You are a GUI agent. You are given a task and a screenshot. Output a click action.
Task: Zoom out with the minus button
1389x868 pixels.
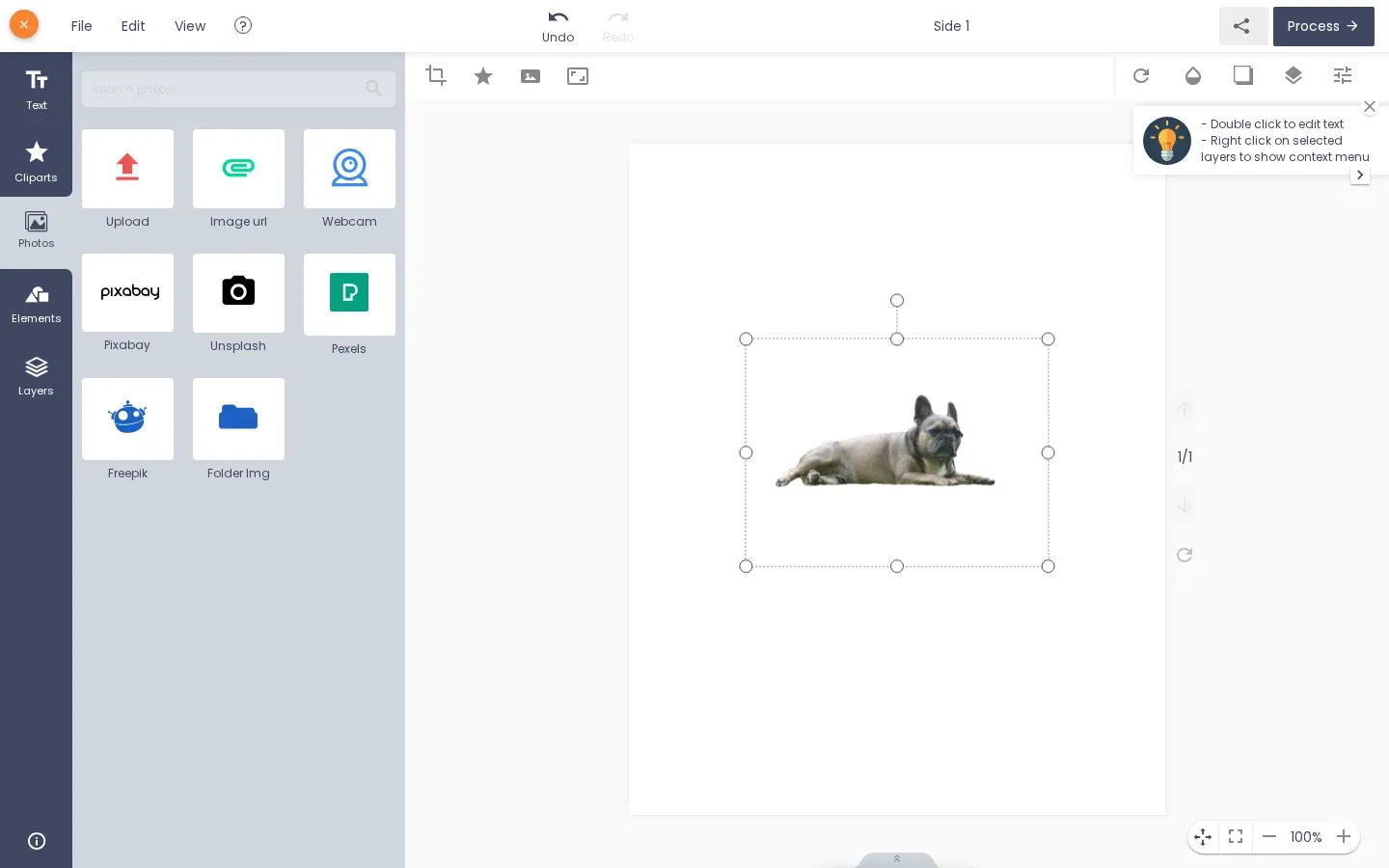[x=1269, y=837]
